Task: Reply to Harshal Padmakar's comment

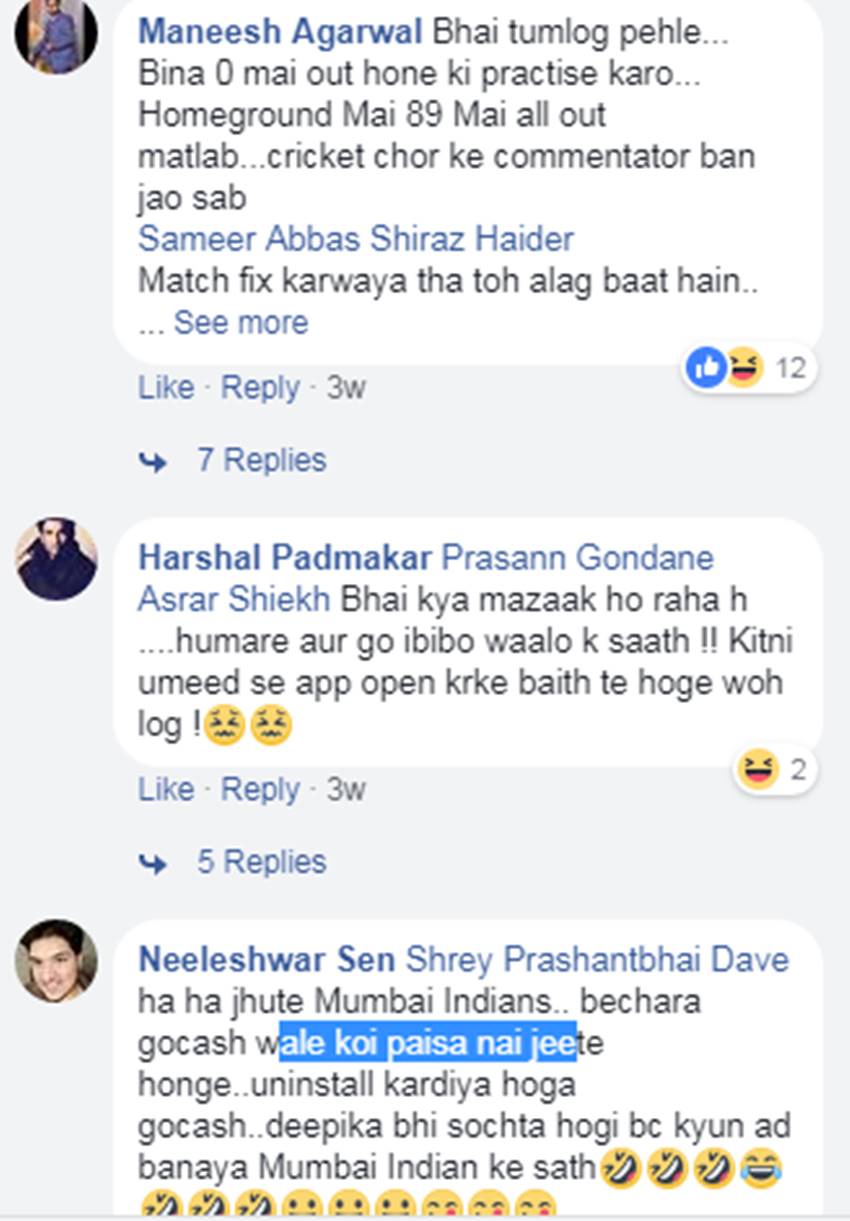Action: pos(260,790)
